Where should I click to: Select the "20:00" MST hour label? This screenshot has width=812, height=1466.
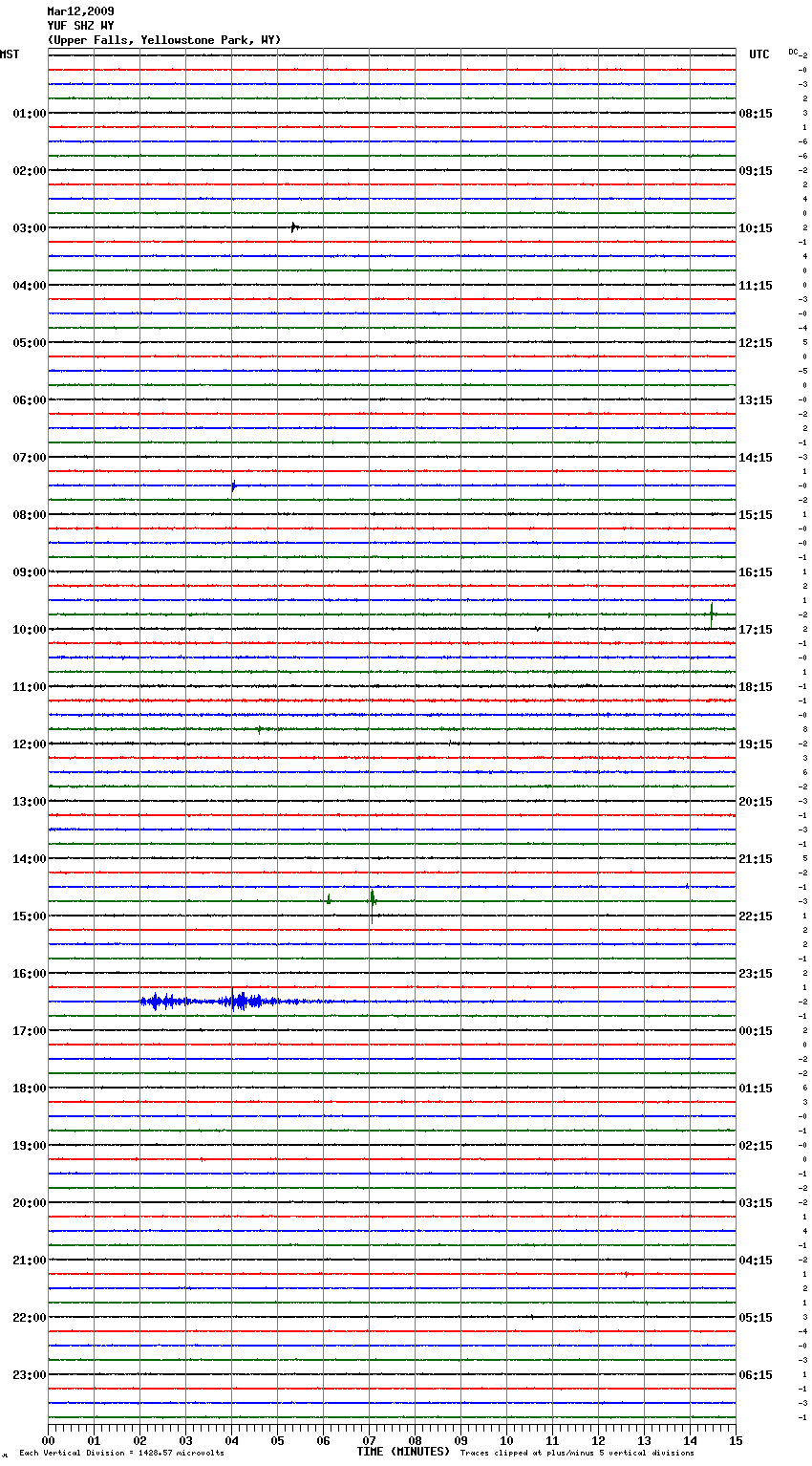(x=30, y=1203)
